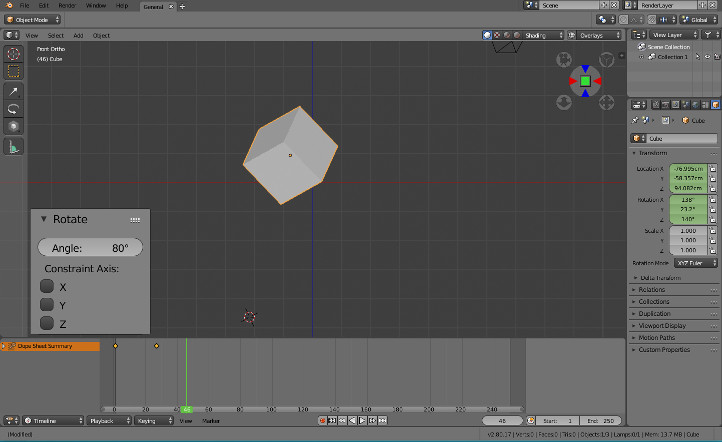
Task: Click the zoom view gizmo icon
Action: [x=606, y=102]
